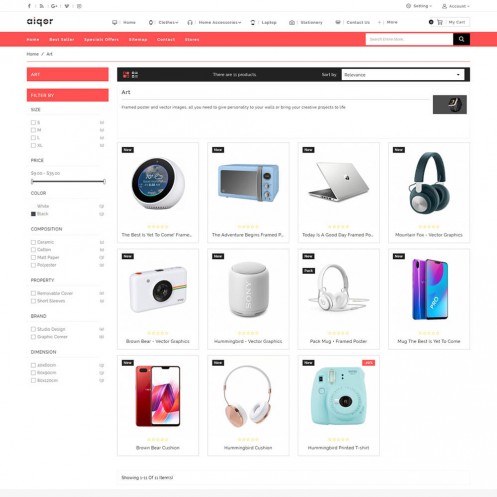The image size is (497, 497).
Task: Enable the Ceramic composition filter
Action: click(33, 242)
